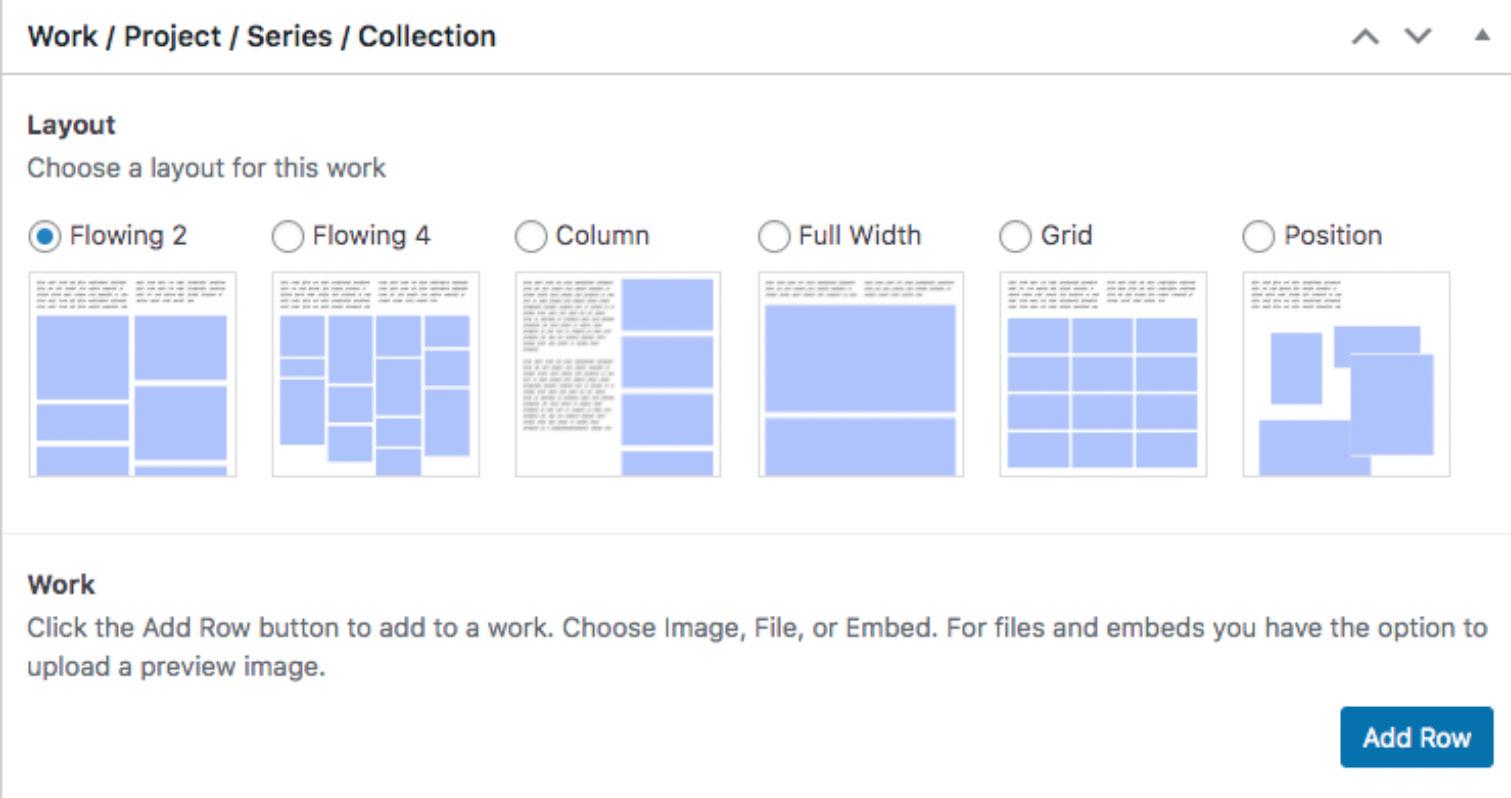Screen dimensions: 1511x798
Task: Move the panel up with the up chevron
Action: pyautogui.click(x=1363, y=37)
